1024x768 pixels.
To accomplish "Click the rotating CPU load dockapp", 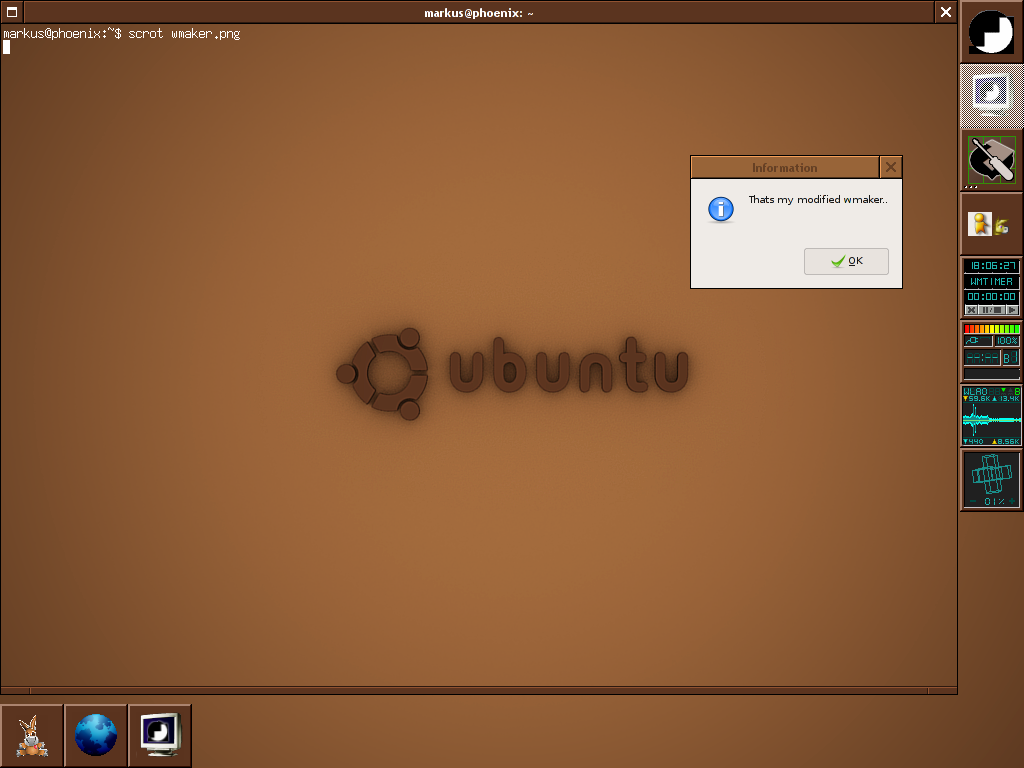I will coord(991,480).
